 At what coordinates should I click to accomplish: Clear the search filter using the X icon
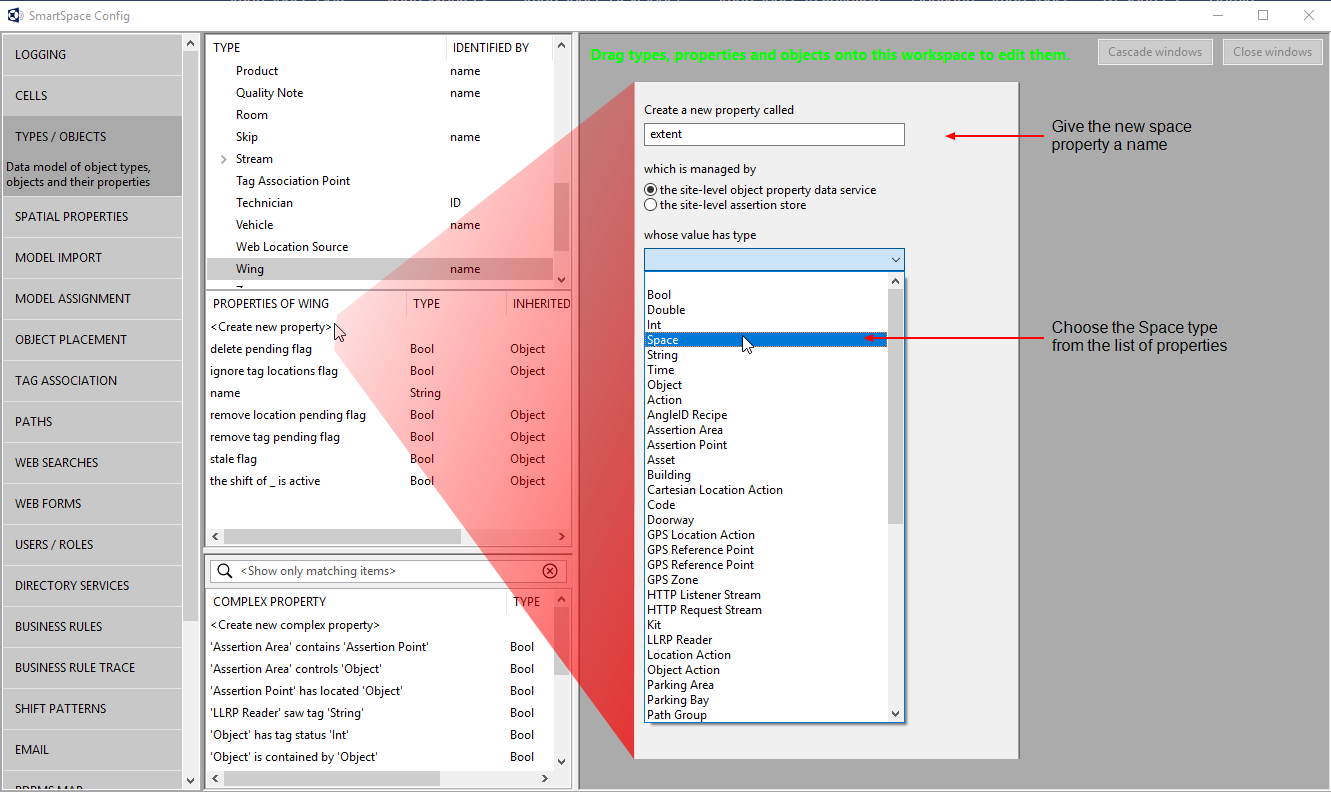(550, 570)
